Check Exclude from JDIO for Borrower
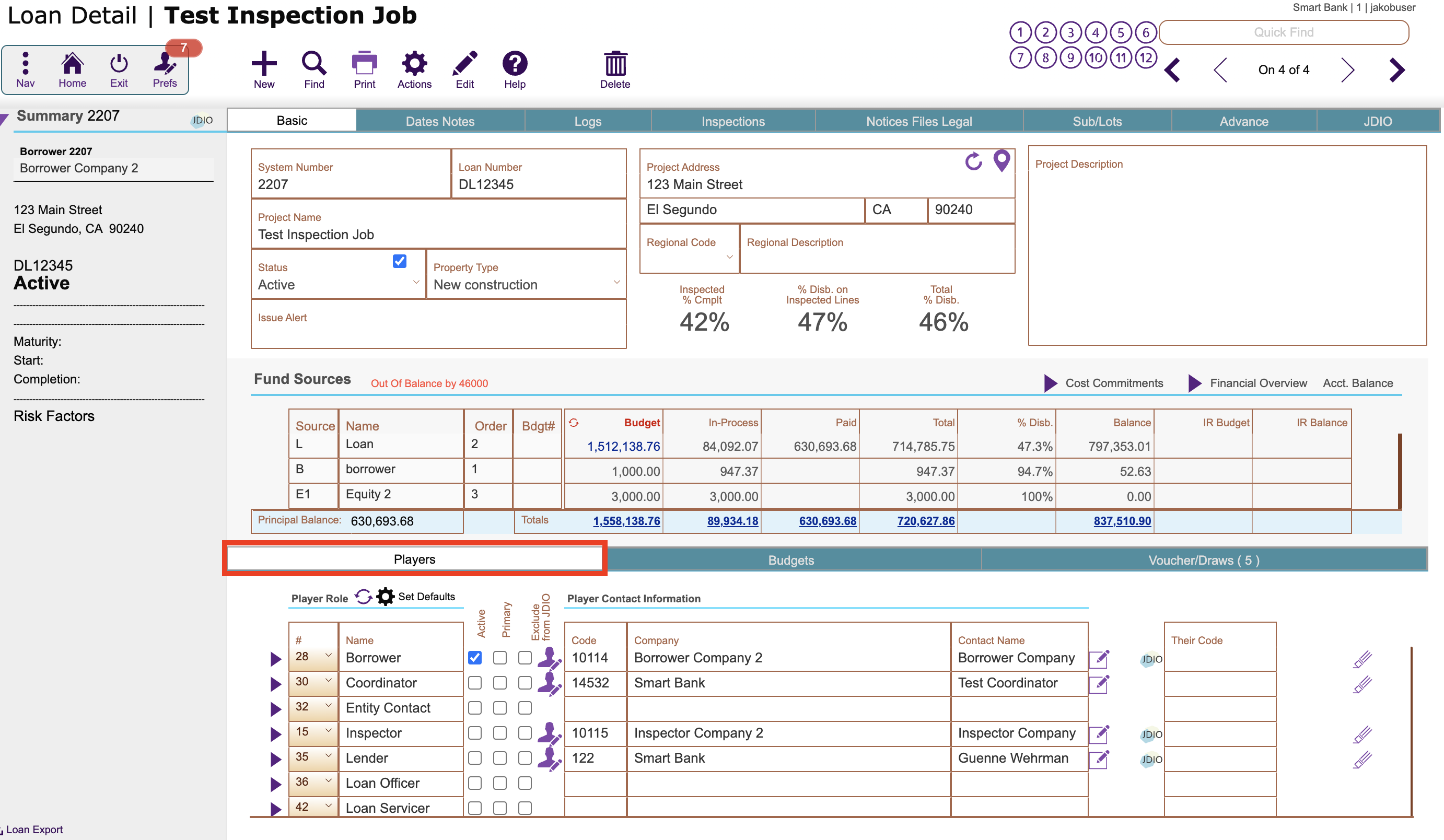 [x=525, y=658]
